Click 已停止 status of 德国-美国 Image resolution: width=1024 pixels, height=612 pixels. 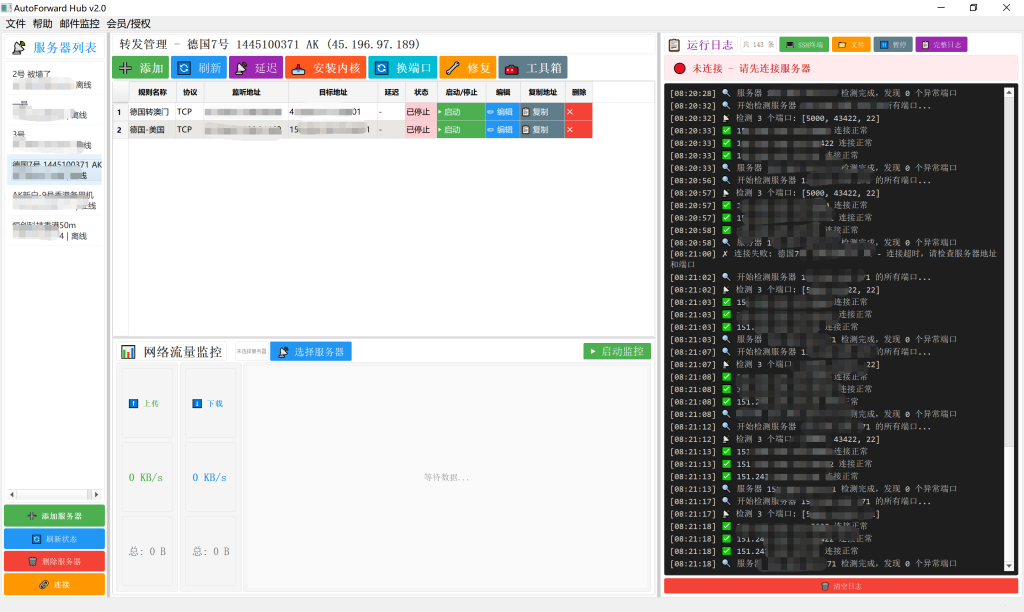(x=421, y=129)
